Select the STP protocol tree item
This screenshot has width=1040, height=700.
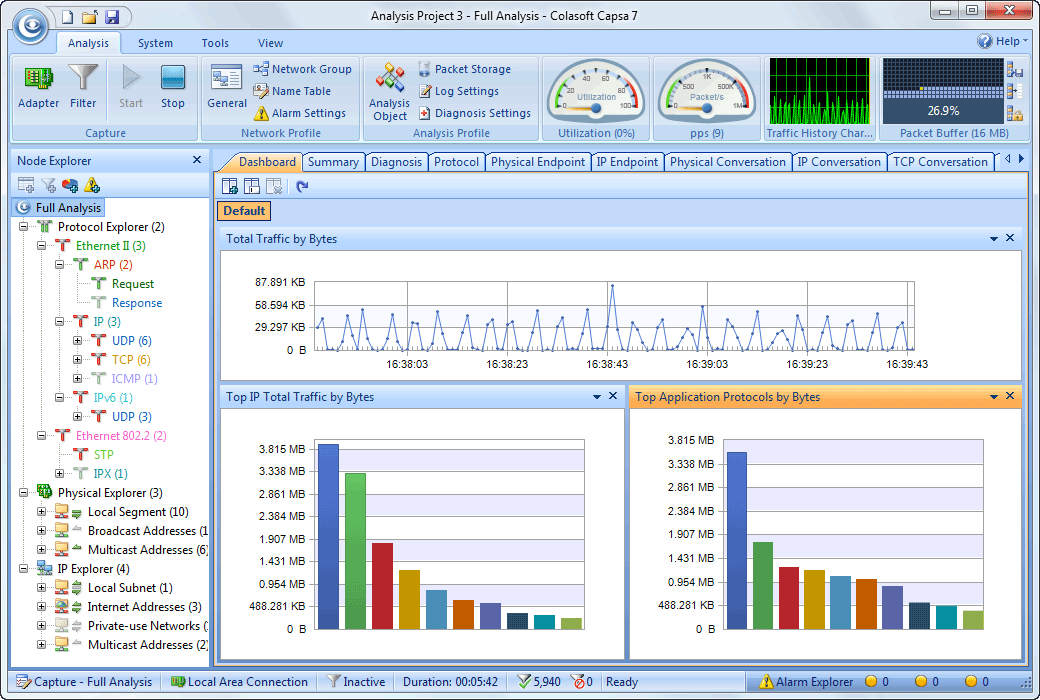pos(103,455)
